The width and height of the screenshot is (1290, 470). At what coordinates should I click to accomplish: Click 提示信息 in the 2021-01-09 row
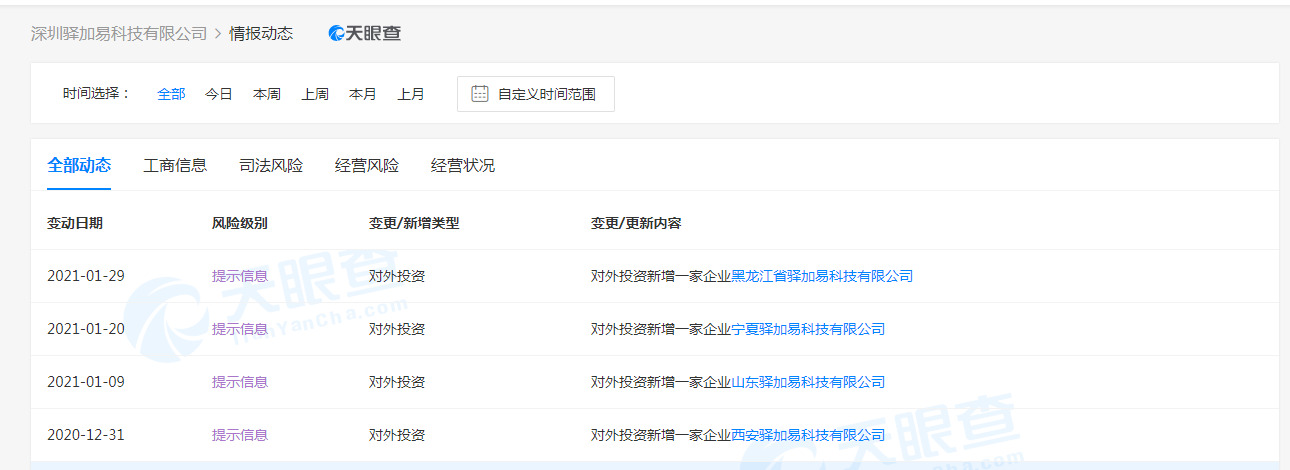click(x=240, y=382)
